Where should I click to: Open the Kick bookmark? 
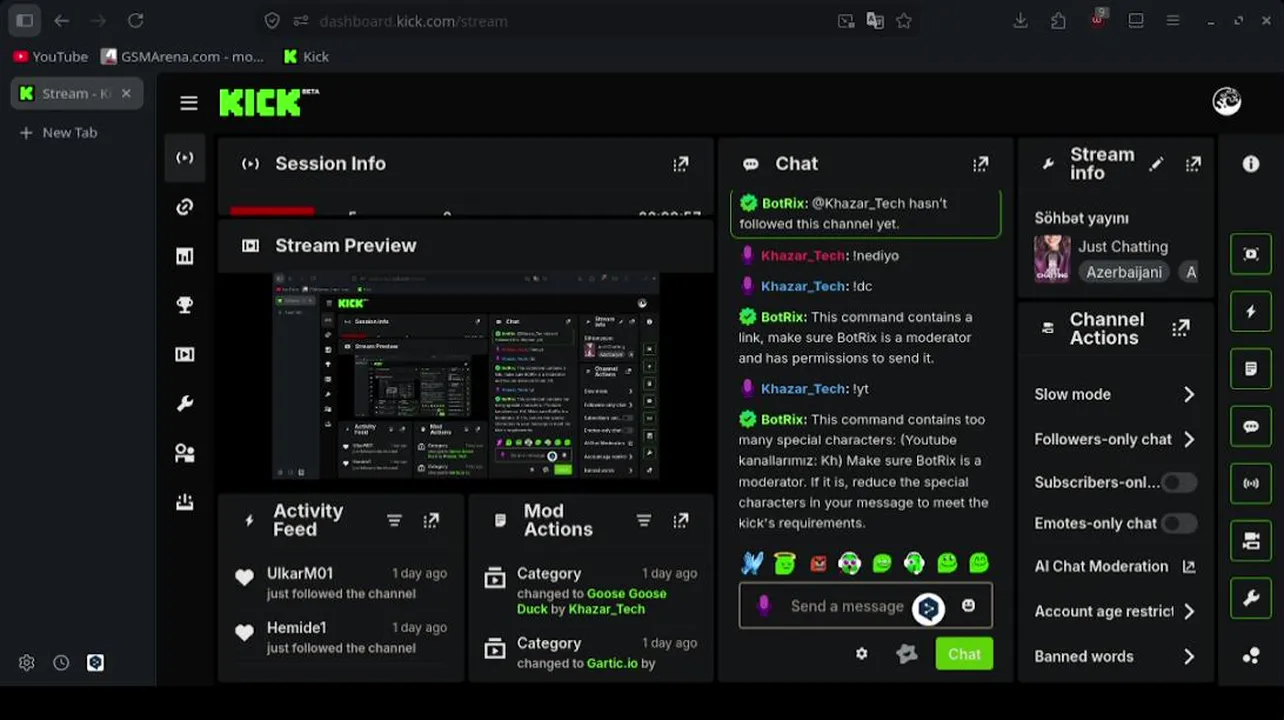[x=306, y=57]
